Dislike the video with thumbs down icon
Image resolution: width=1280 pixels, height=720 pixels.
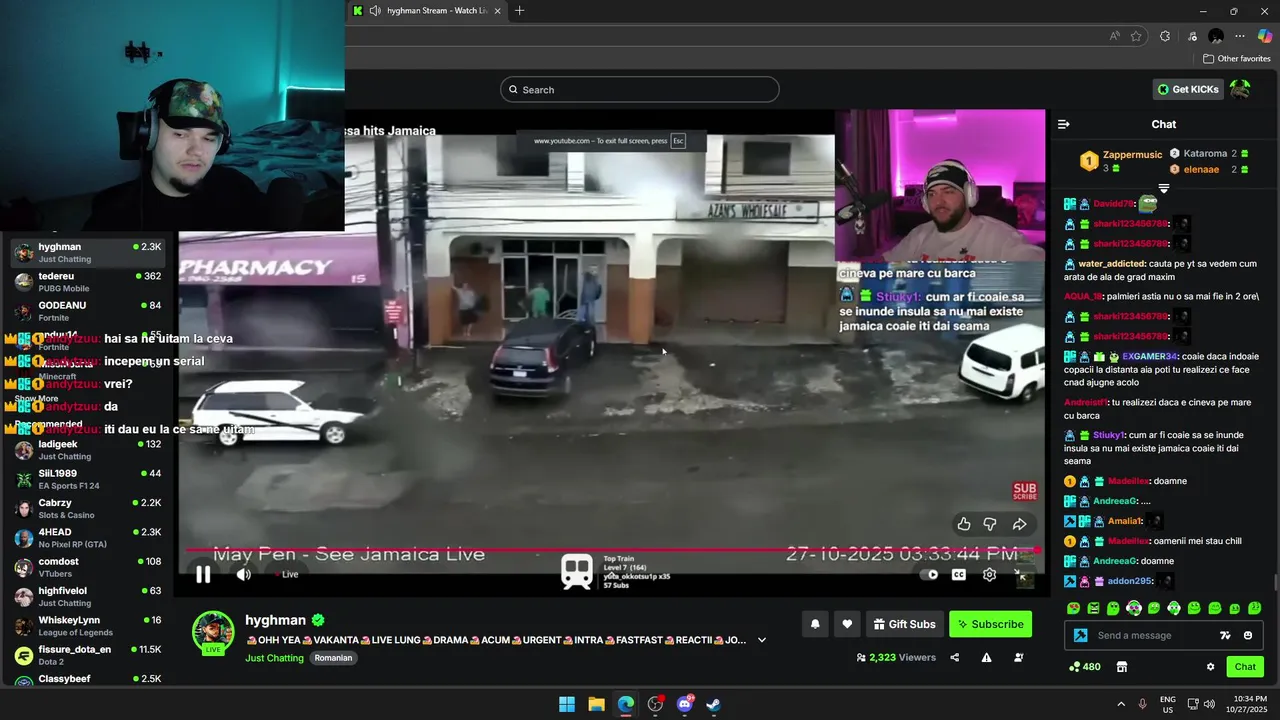tap(990, 524)
